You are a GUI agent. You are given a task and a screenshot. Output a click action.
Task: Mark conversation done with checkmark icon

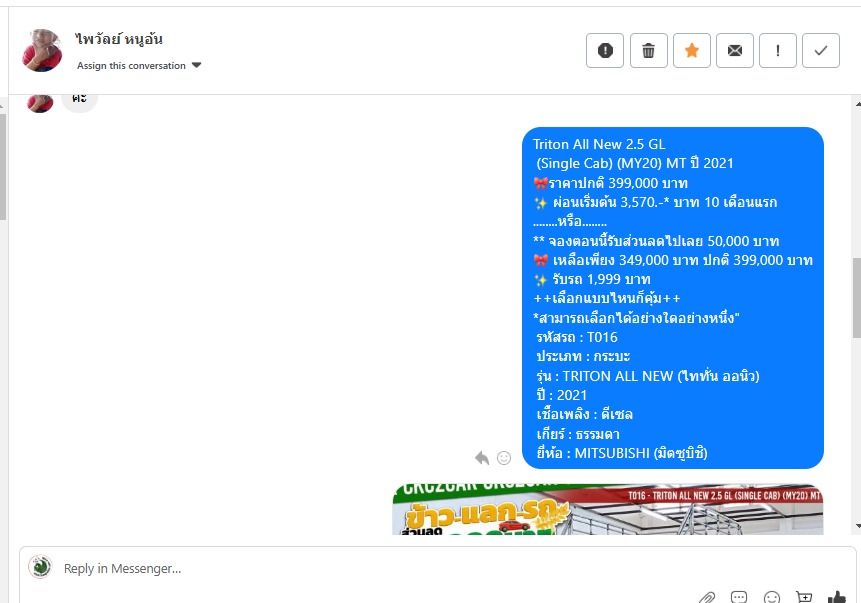[821, 51]
